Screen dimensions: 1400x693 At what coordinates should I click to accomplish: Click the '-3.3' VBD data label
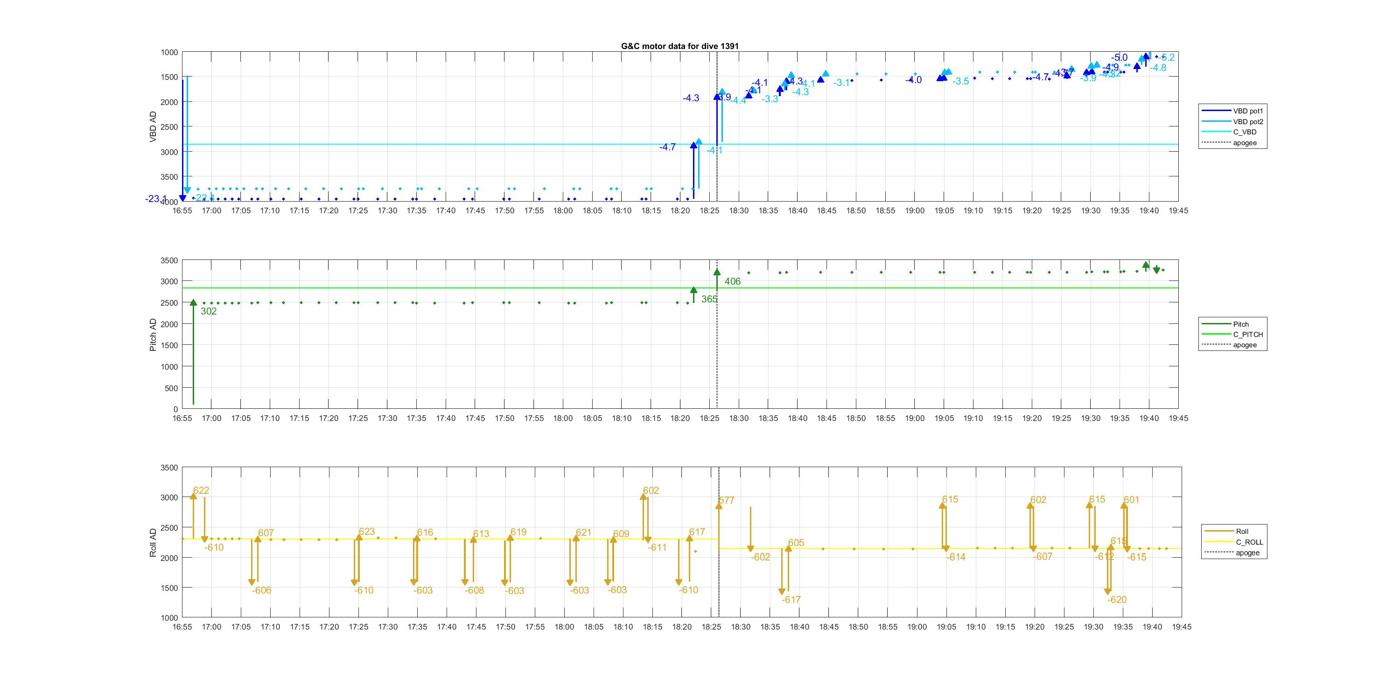click(x=770, y=99)
